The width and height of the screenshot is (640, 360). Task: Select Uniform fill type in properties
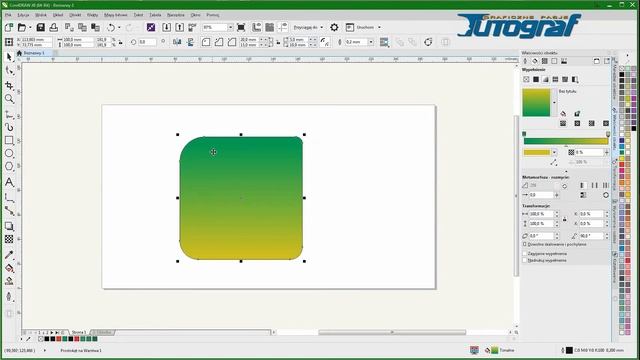coord(536,79)
